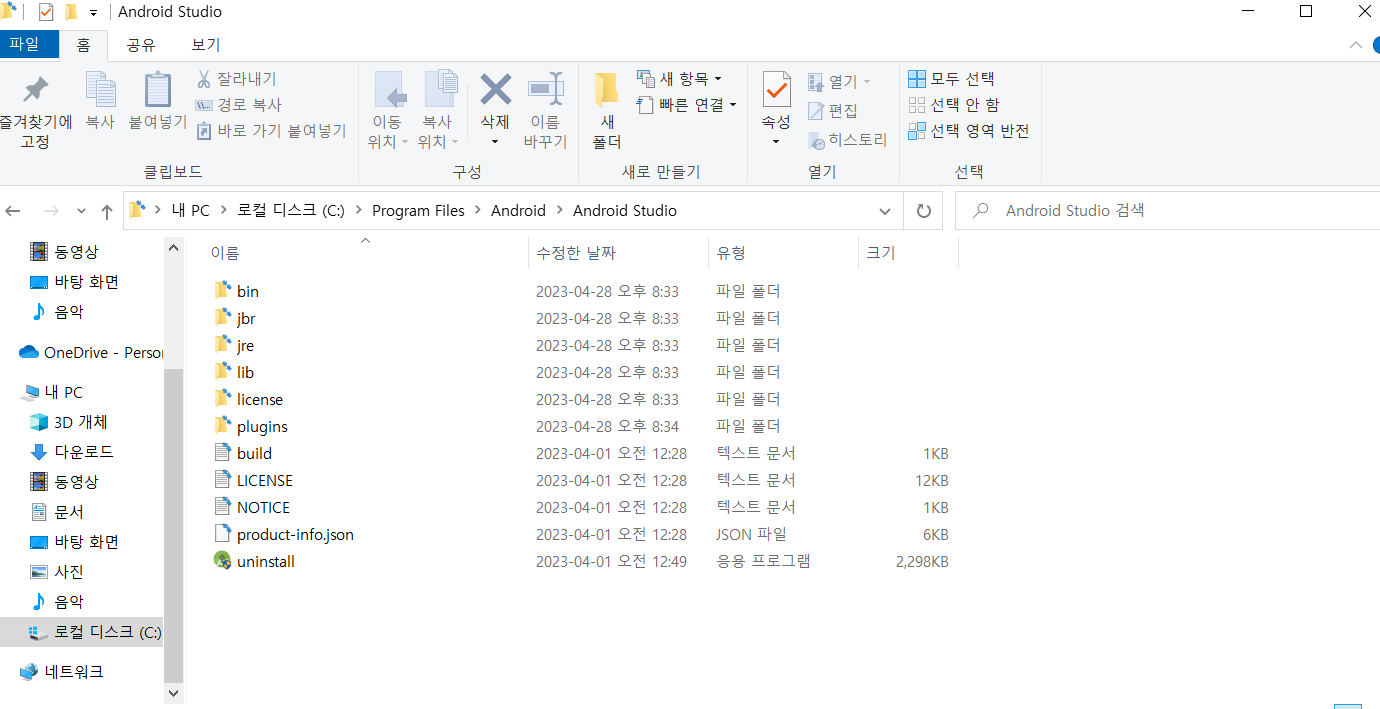Image resolution: width=1380 pixels, height=709 pixels.
Task: Click Program Files in the address bar
Action: pyautogui.click(x=418, y=210)
